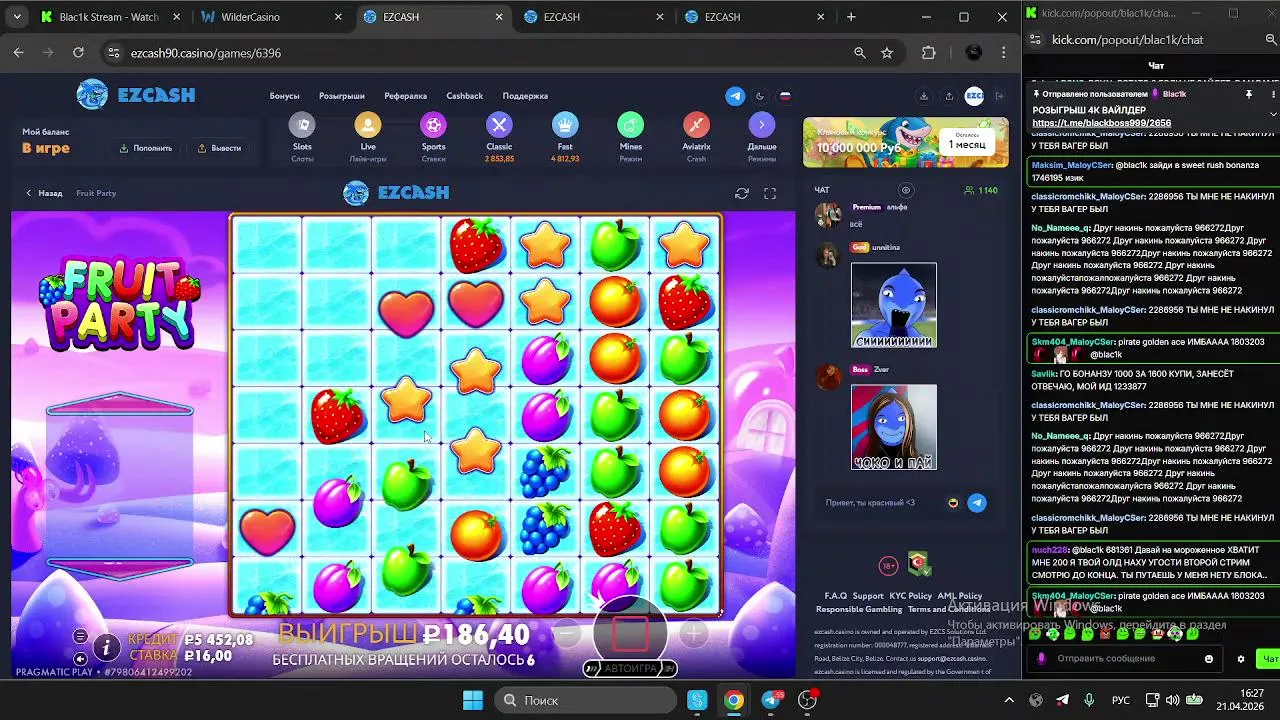Screen dimensions: 1280x720
Task: Send site chat message with blue arrow
Action: 977,503
